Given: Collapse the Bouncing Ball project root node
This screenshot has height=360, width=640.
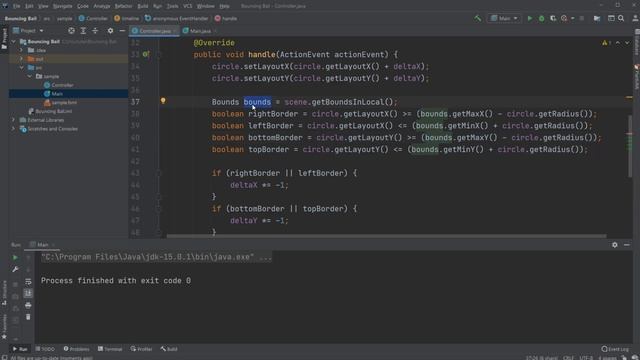Looking at the screenshot, I should click(13, 42).
